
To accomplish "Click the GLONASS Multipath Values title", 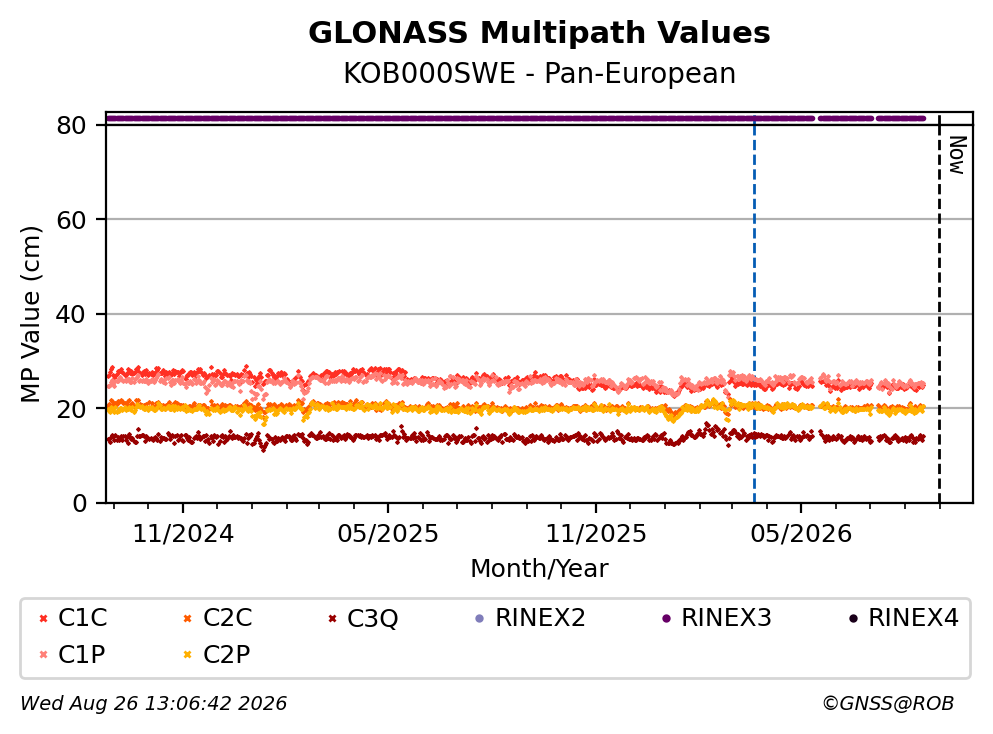I will point(539,33).
